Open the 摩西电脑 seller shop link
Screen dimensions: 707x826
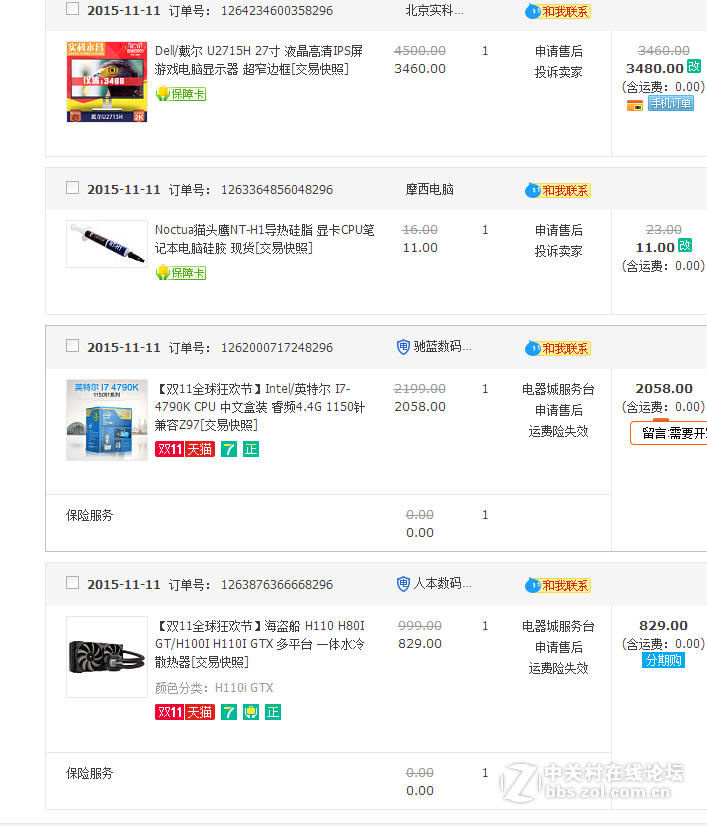coord(429,190)
